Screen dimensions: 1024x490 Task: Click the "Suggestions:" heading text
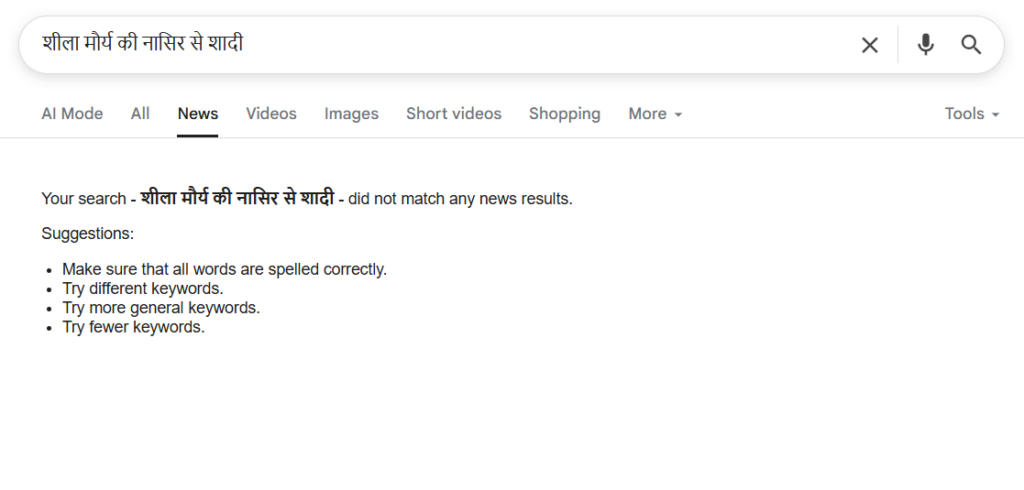tap(88, 234)
